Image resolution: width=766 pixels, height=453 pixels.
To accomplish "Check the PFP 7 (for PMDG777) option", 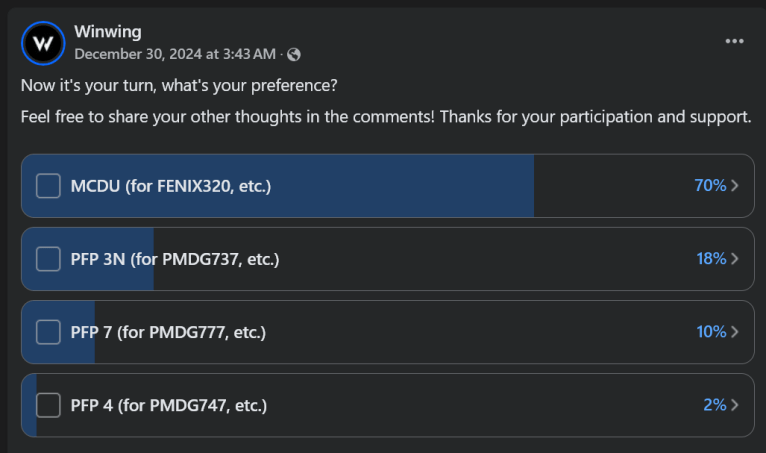I will point(48,332).
